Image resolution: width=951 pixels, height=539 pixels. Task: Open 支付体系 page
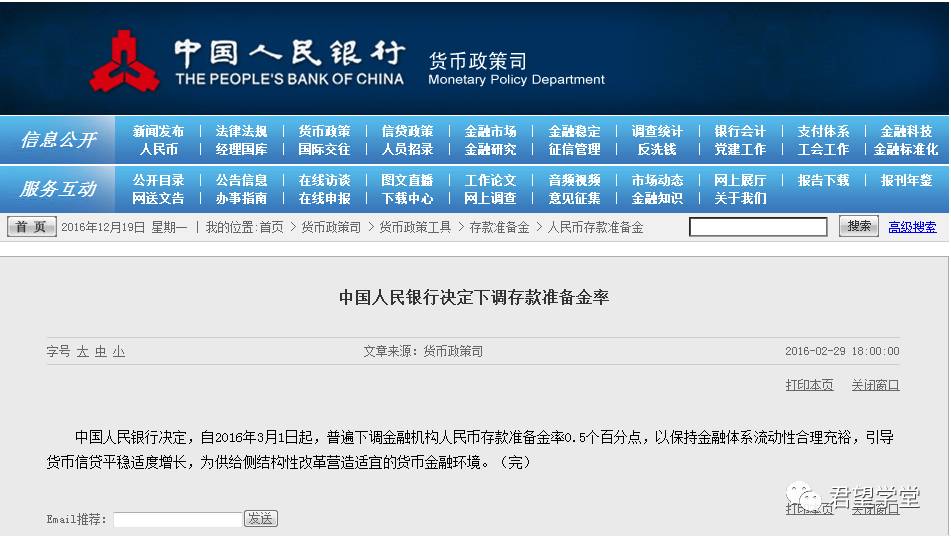[x=823, y=132]
